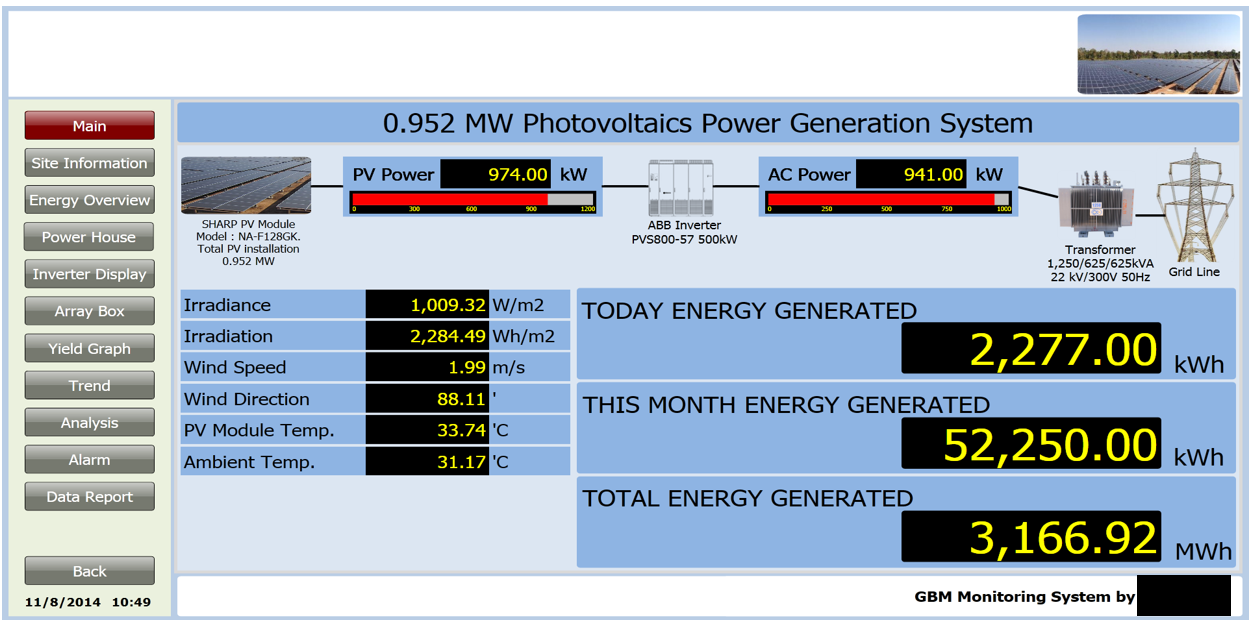Open the Power House screen
This screenshot has width=1253, height=624.
coord(89,237)
